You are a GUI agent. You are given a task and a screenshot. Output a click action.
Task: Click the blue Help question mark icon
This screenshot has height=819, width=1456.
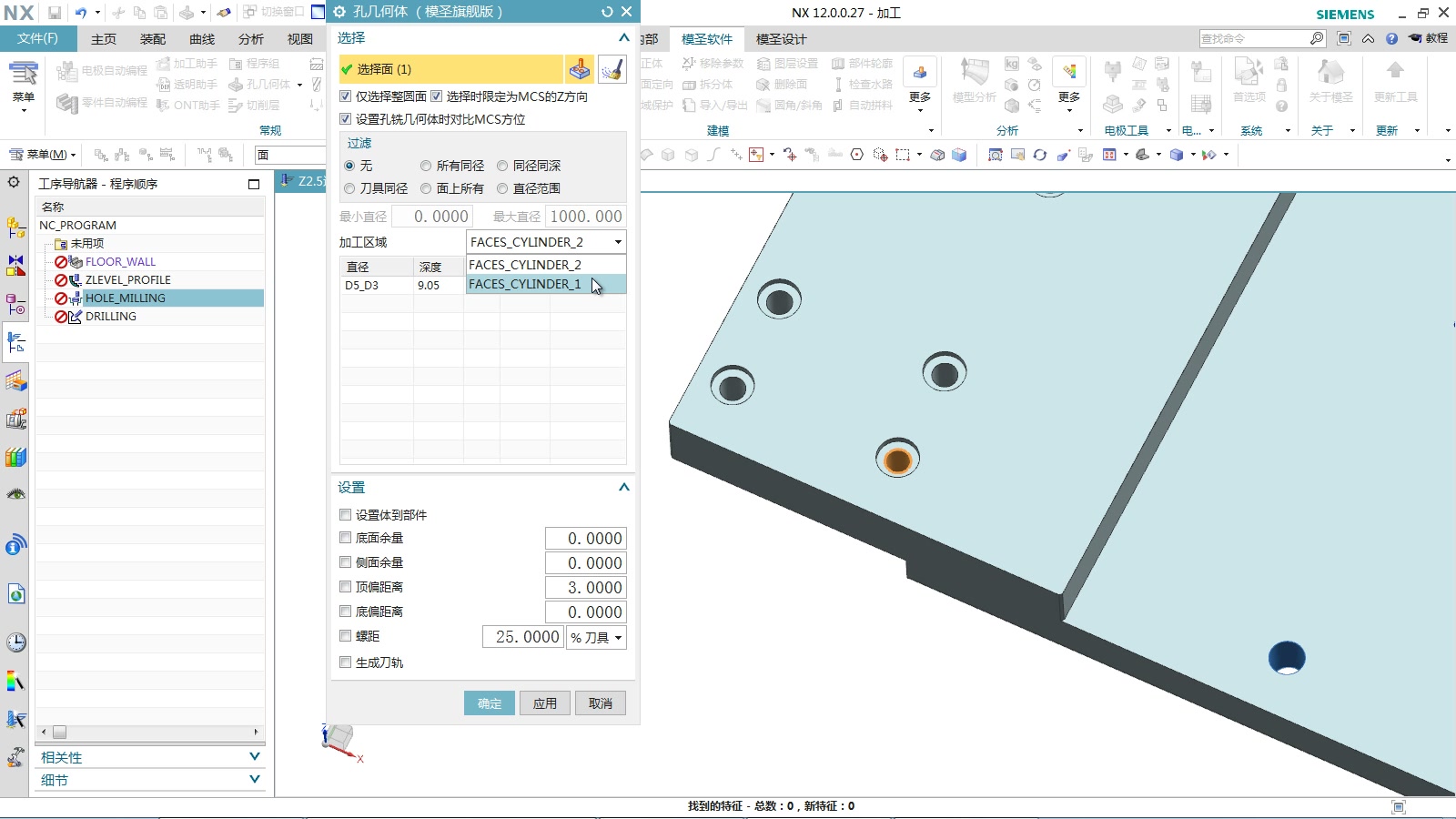(1391, 38)
